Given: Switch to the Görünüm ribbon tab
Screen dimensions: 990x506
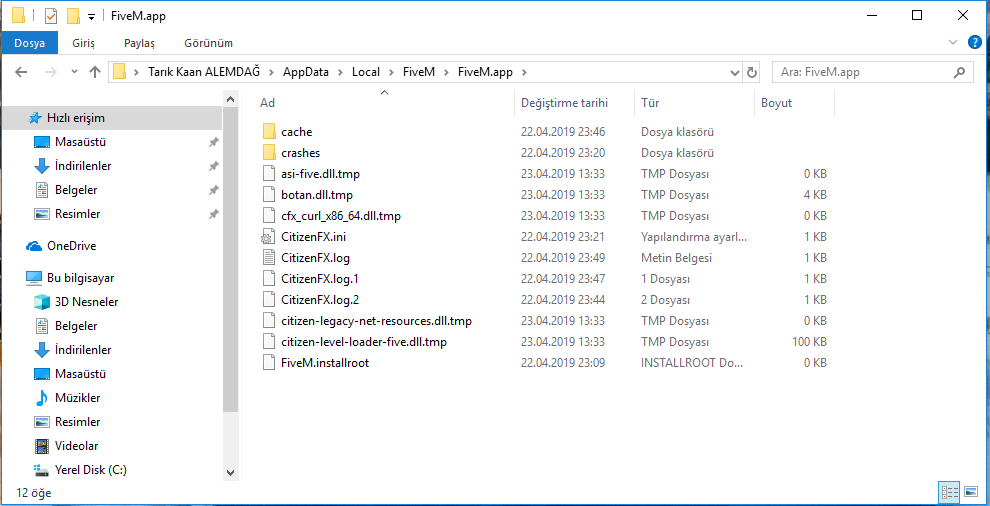Looking at the screenshot, I should tap(208, 43).
